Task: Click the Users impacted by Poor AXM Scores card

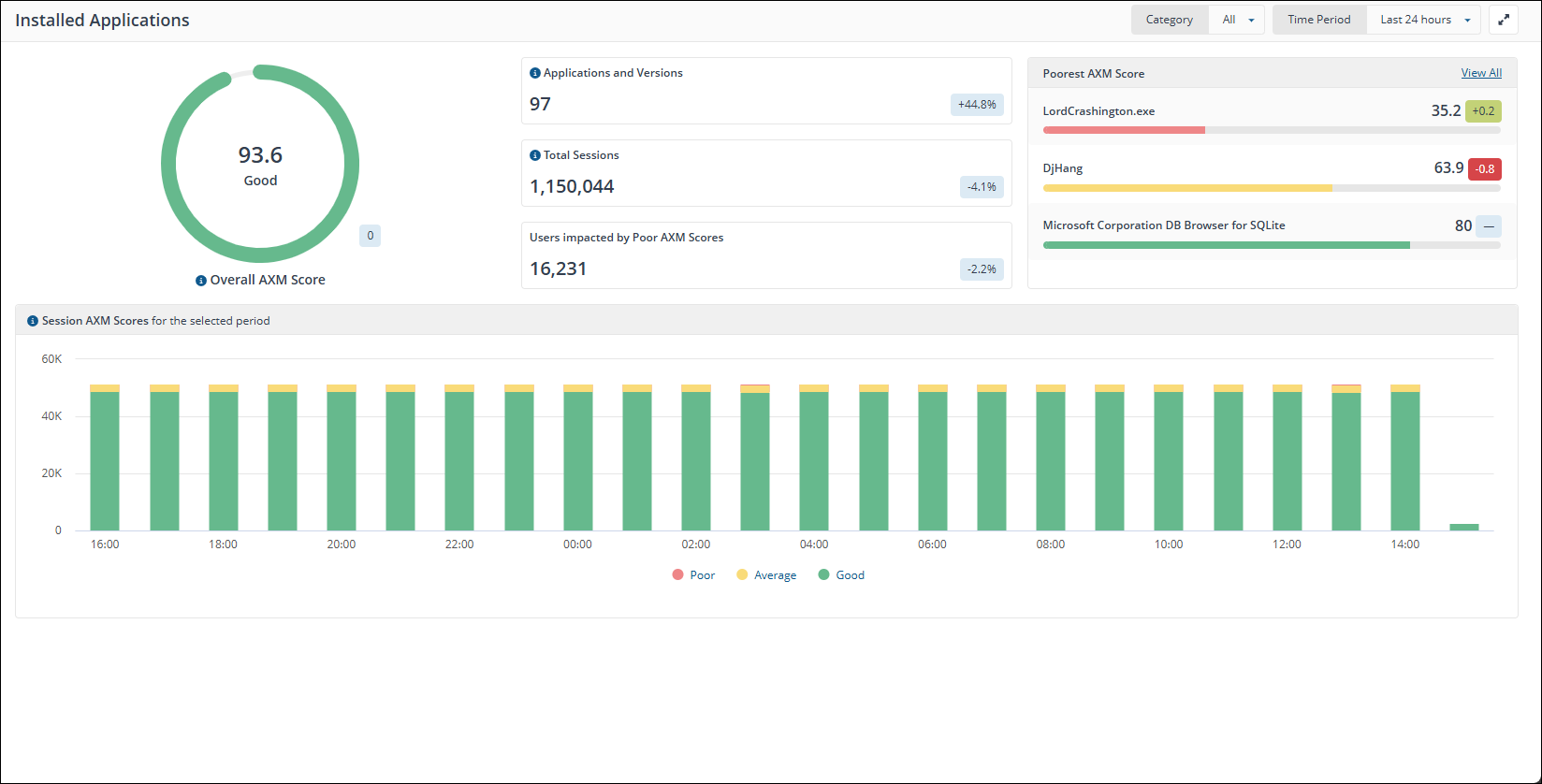Action: 765,255
